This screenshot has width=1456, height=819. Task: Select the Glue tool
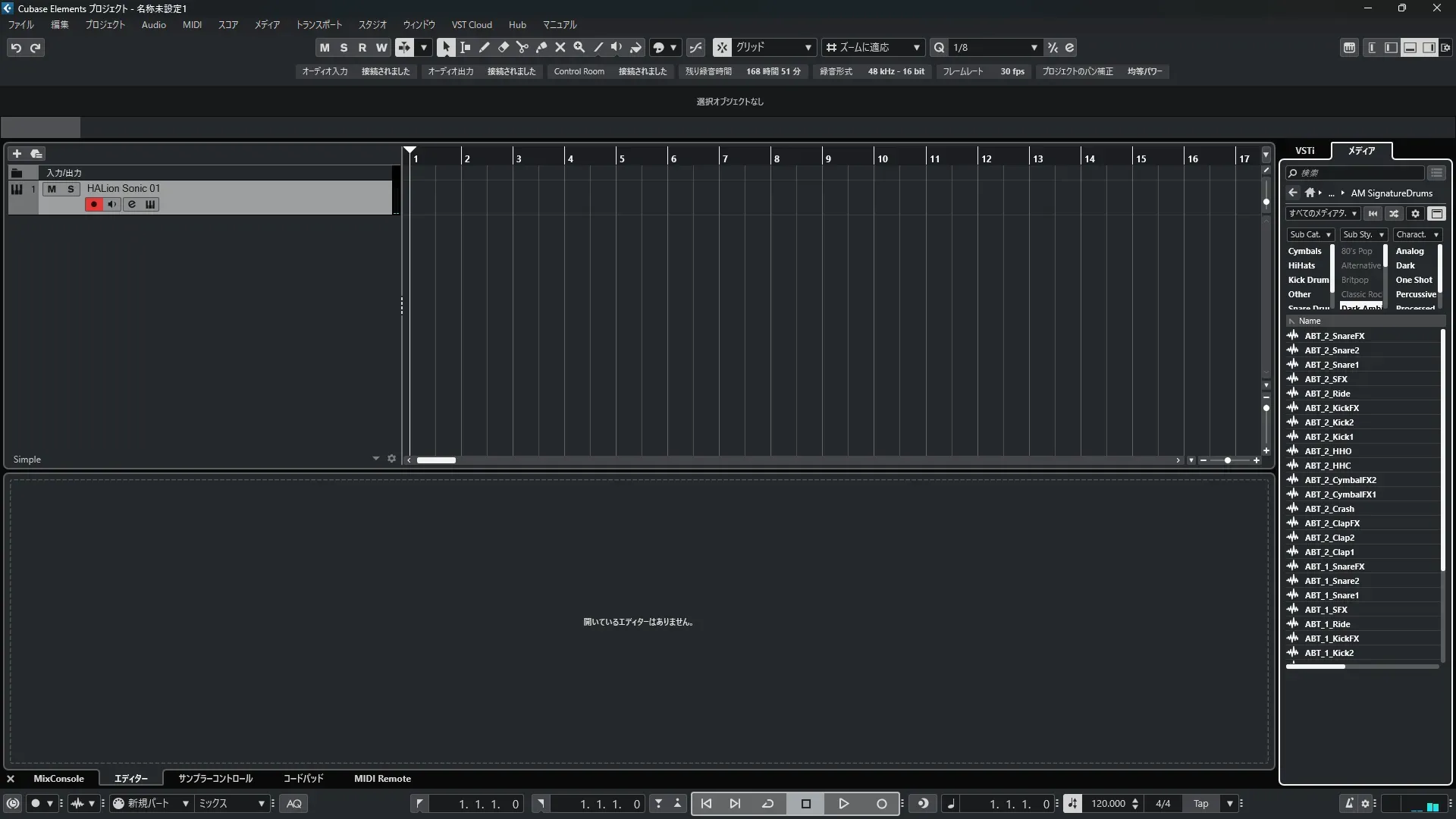pyautogui.click(x=541, y=48)
